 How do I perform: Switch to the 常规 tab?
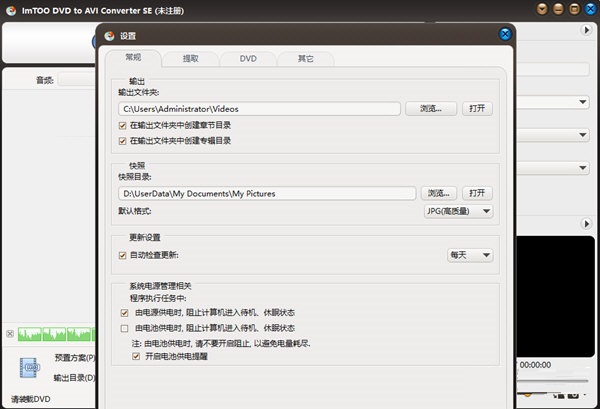[133, 57]
